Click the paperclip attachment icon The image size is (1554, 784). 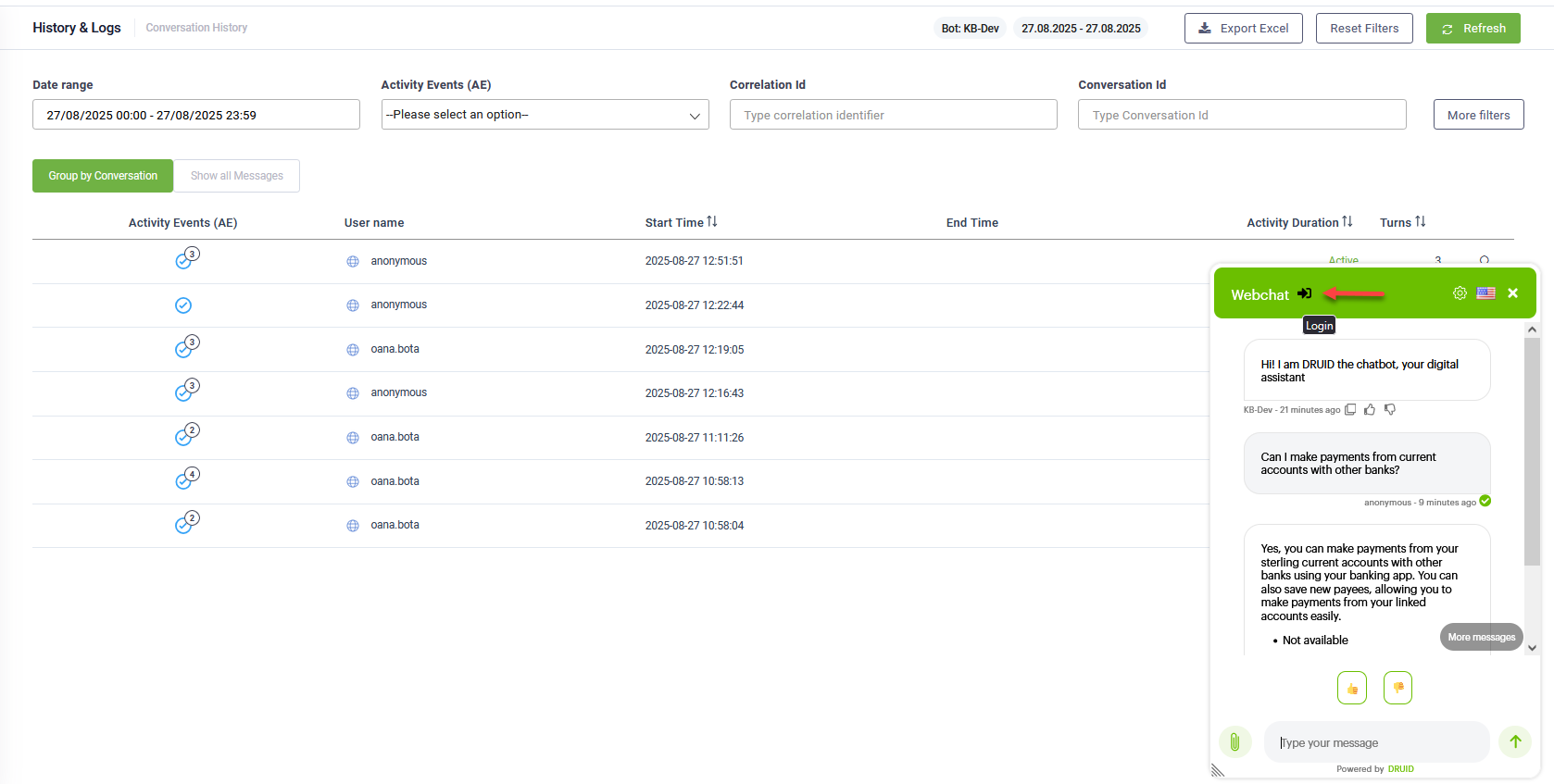click(1234, 741)
